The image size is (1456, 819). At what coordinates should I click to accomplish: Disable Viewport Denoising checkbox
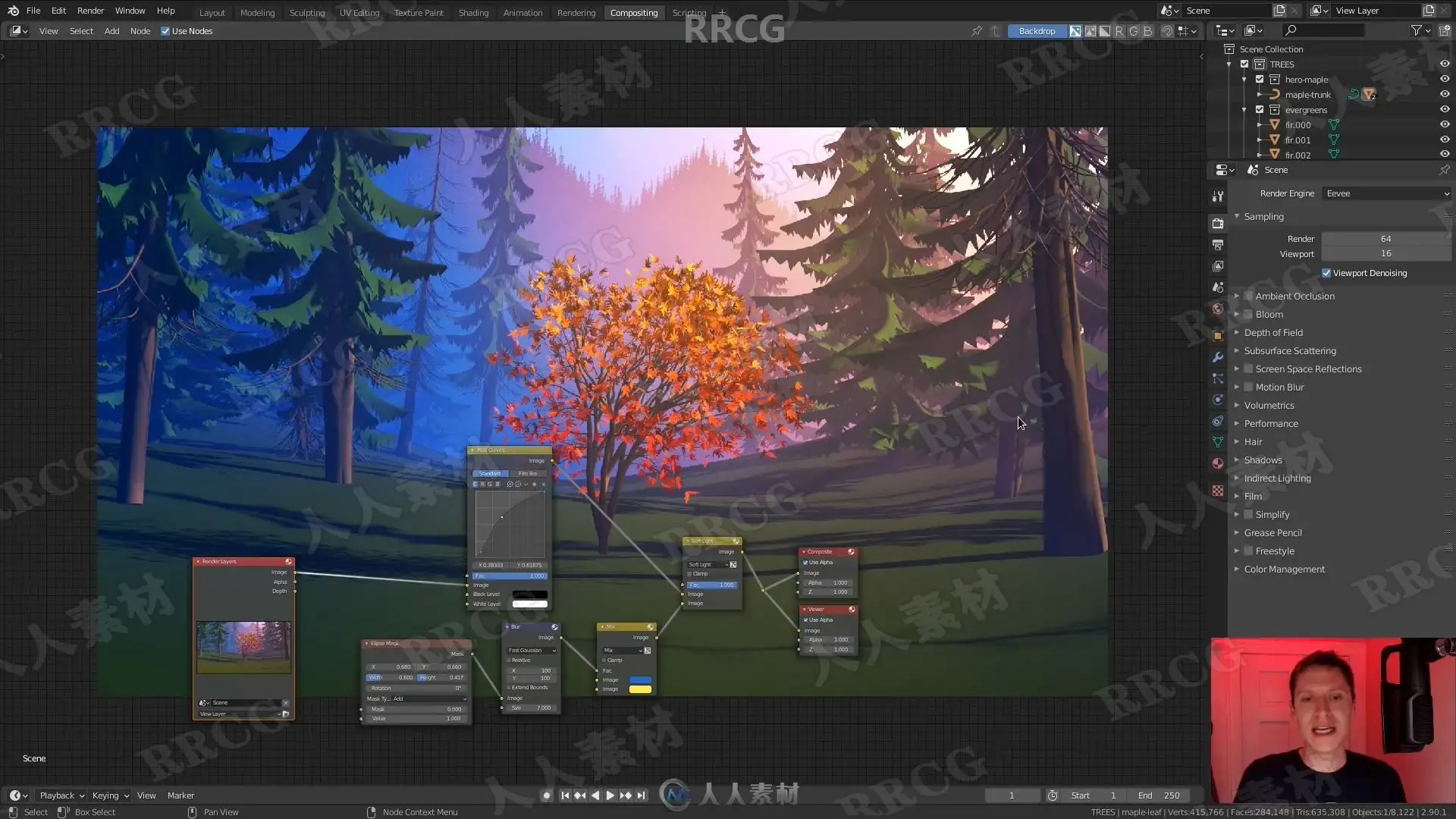click(1326, 273)
